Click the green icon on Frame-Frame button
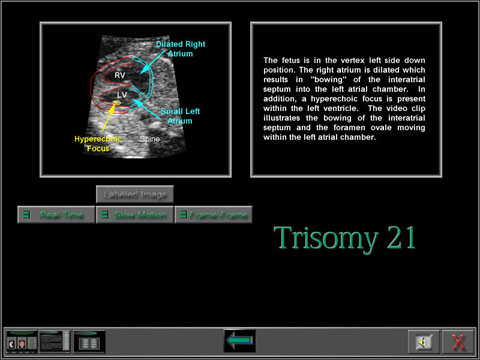480x360 pixels. click(x=183, y=215)
